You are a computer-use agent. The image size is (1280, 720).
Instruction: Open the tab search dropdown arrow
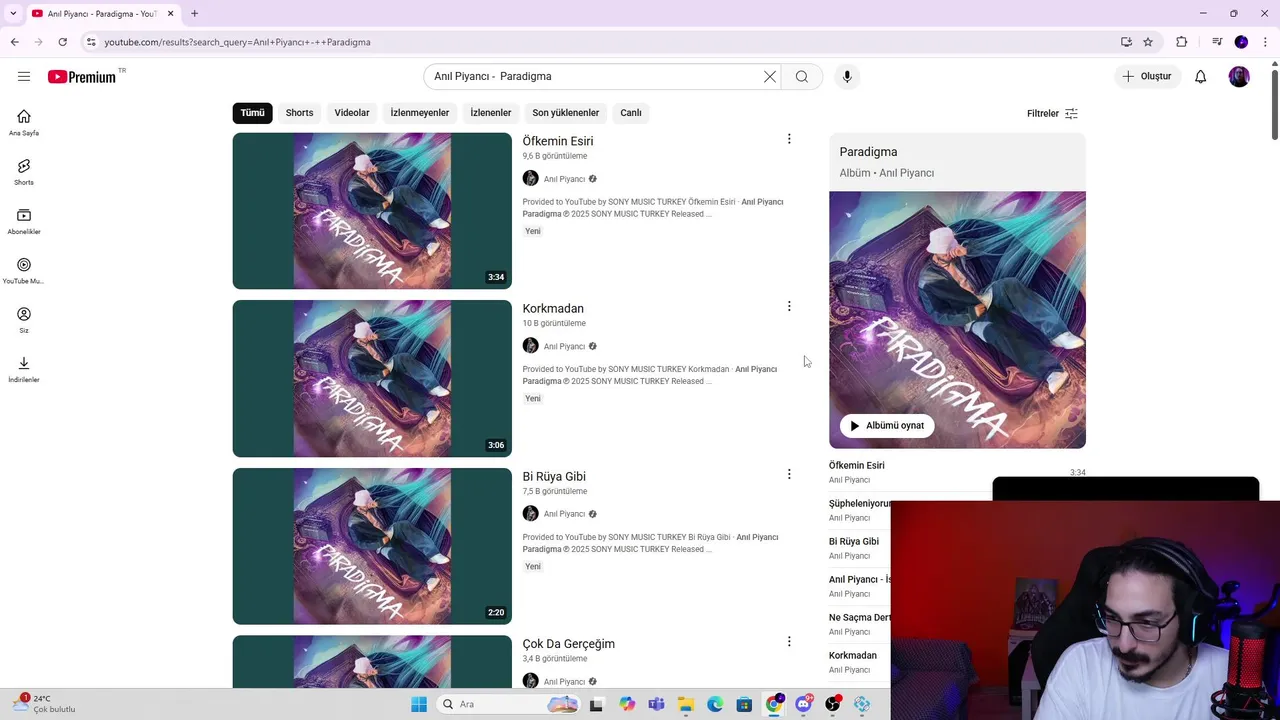(x=13, y=13)
